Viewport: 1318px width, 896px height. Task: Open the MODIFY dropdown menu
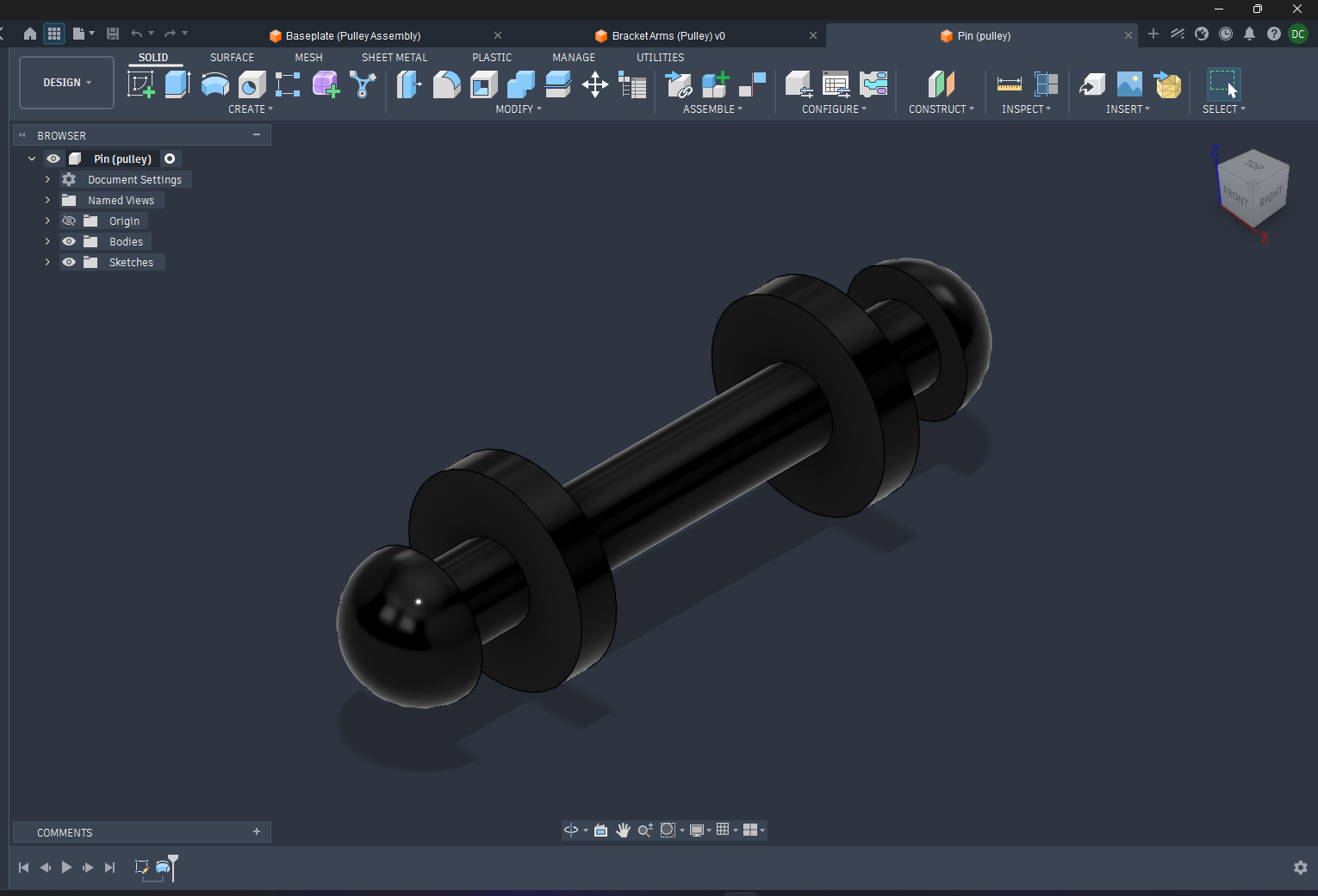519,109
